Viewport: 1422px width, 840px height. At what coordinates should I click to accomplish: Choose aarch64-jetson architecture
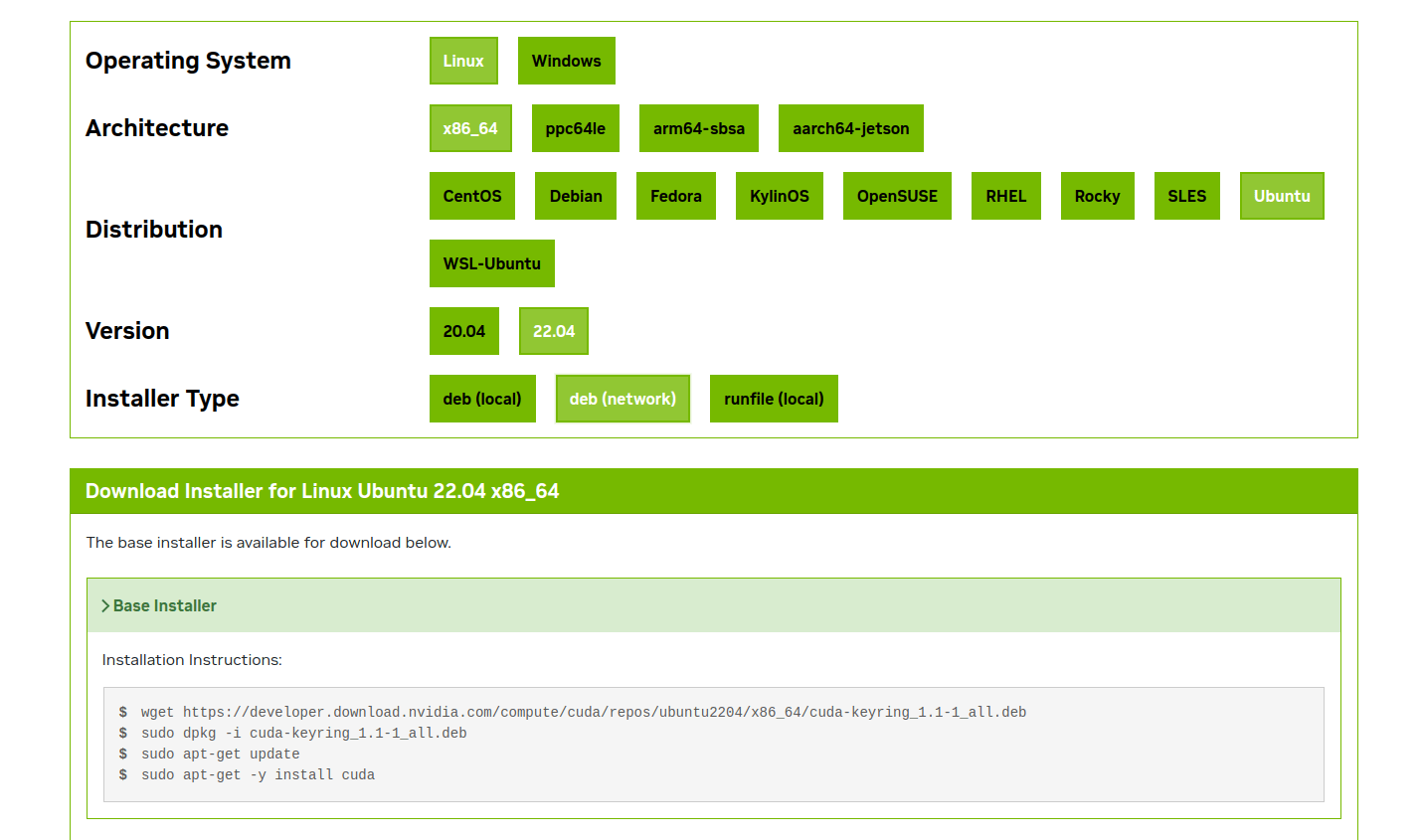tap(851, 128)
